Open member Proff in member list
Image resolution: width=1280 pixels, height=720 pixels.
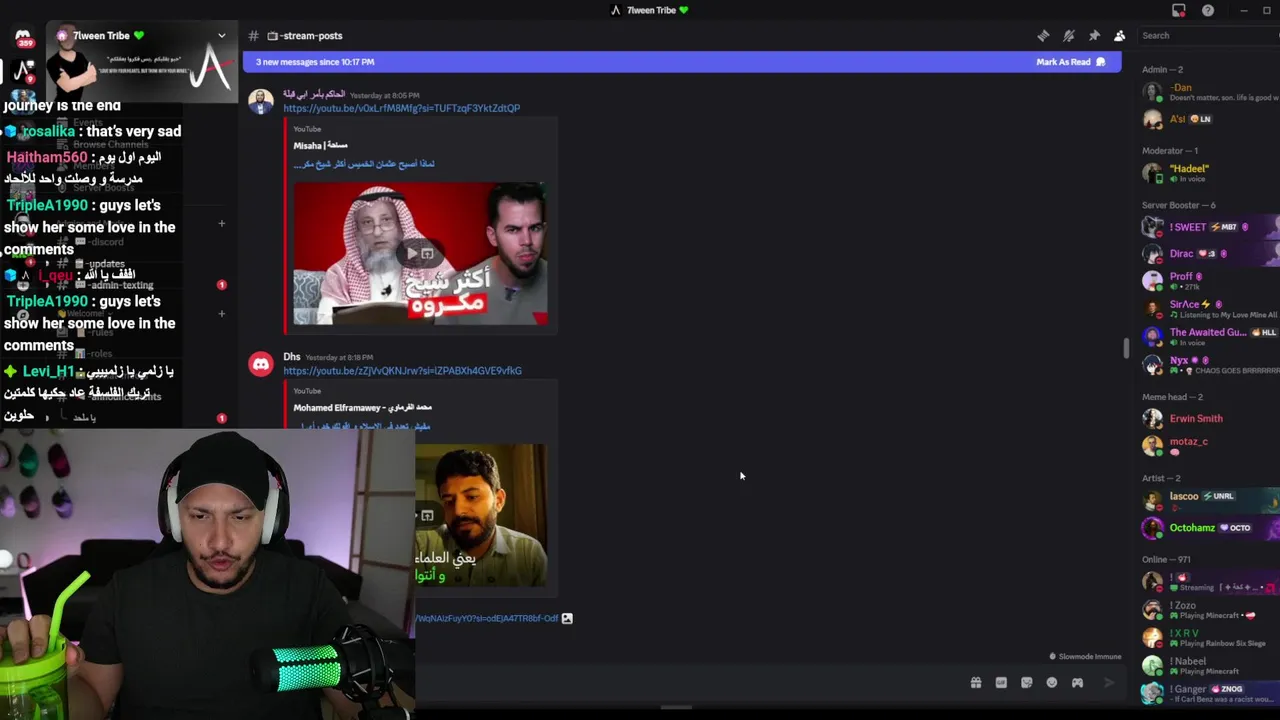1210,281
